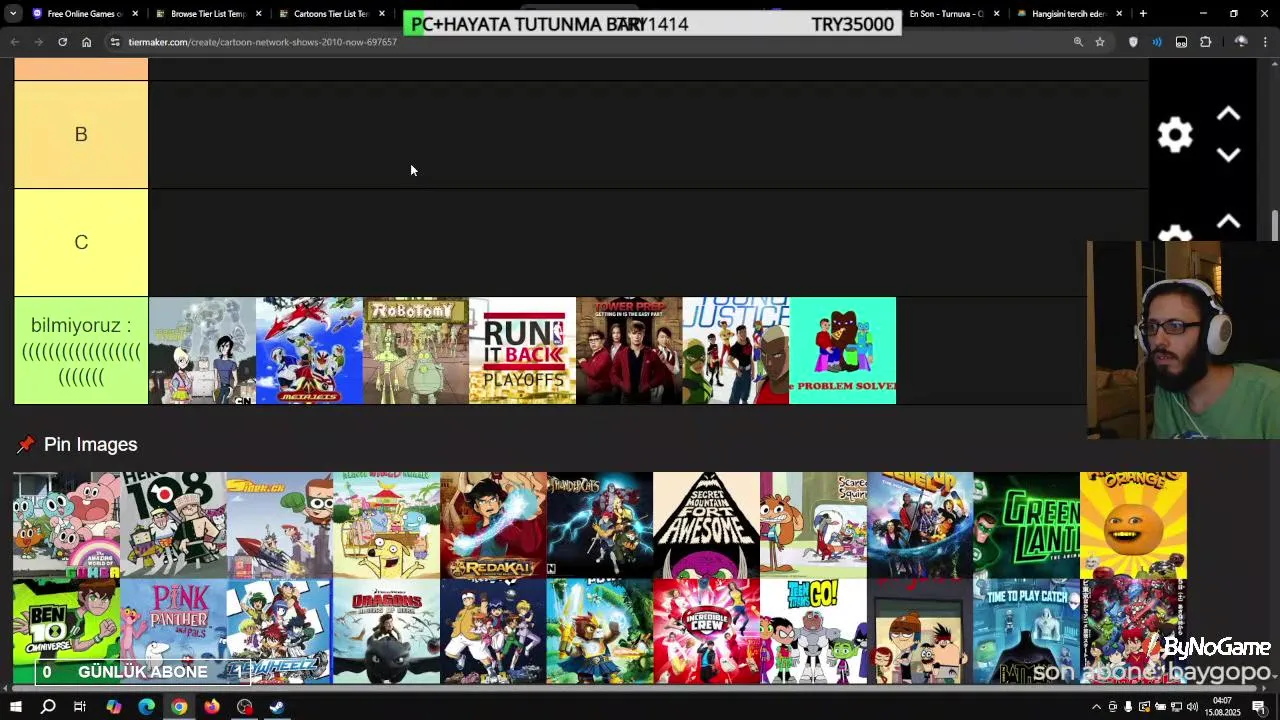This screenshot has width=1280, height=720.
Task: Choose the Scaredy Squirrel thumbnail
Action: pyautogui.click(x=813, y=525)
